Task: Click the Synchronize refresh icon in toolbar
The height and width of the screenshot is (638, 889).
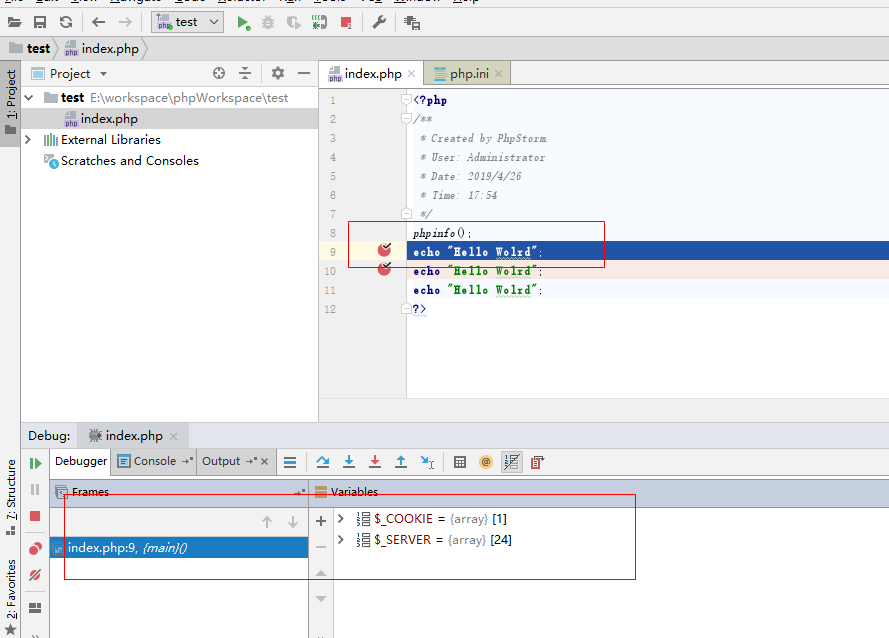Action: pyautogui.click(x=65, y=21)
